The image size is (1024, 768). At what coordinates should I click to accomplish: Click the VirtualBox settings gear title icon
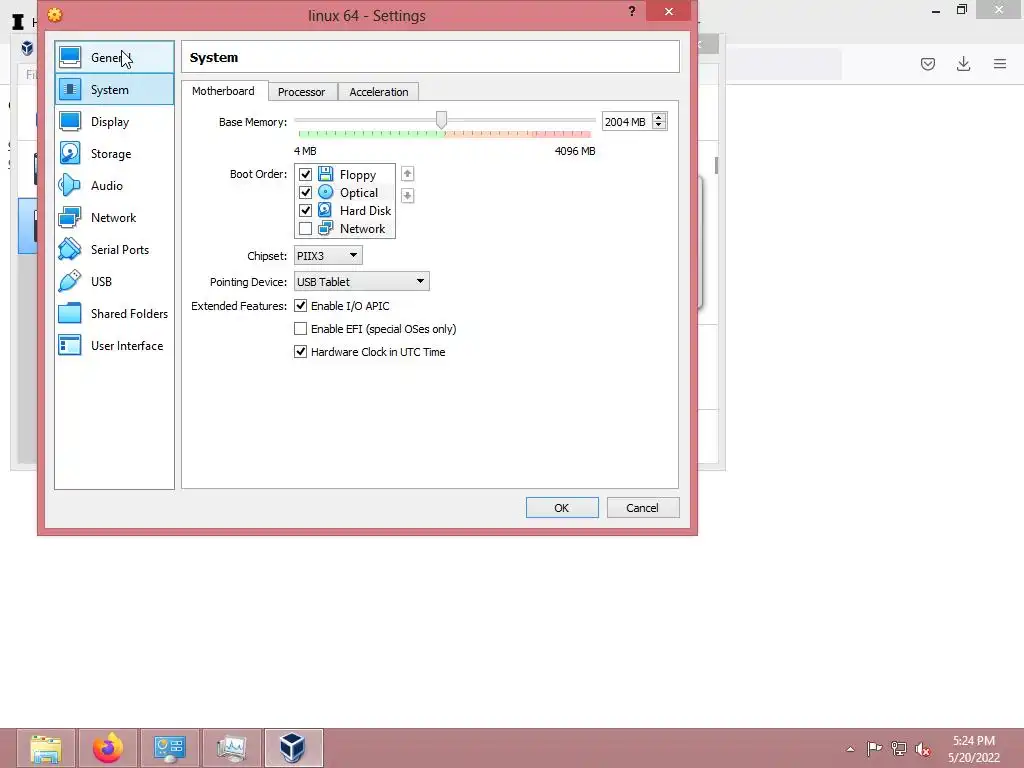click(x=55, y=14)
